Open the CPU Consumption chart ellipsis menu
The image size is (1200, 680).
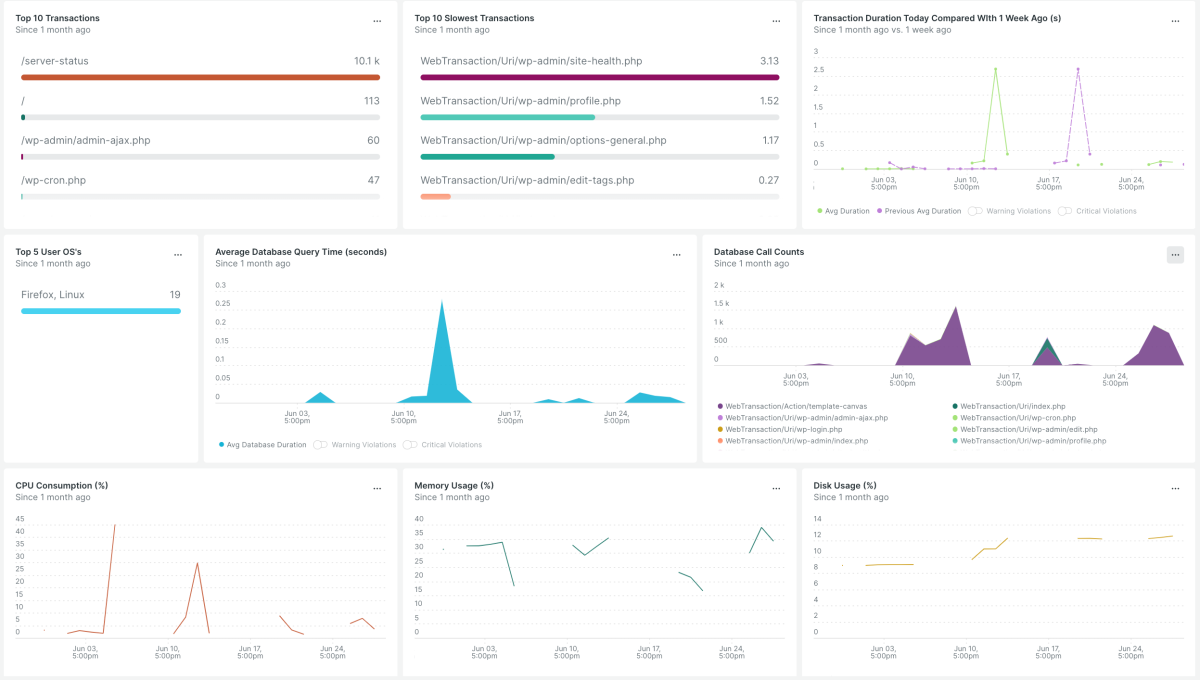tap(377, 489)
